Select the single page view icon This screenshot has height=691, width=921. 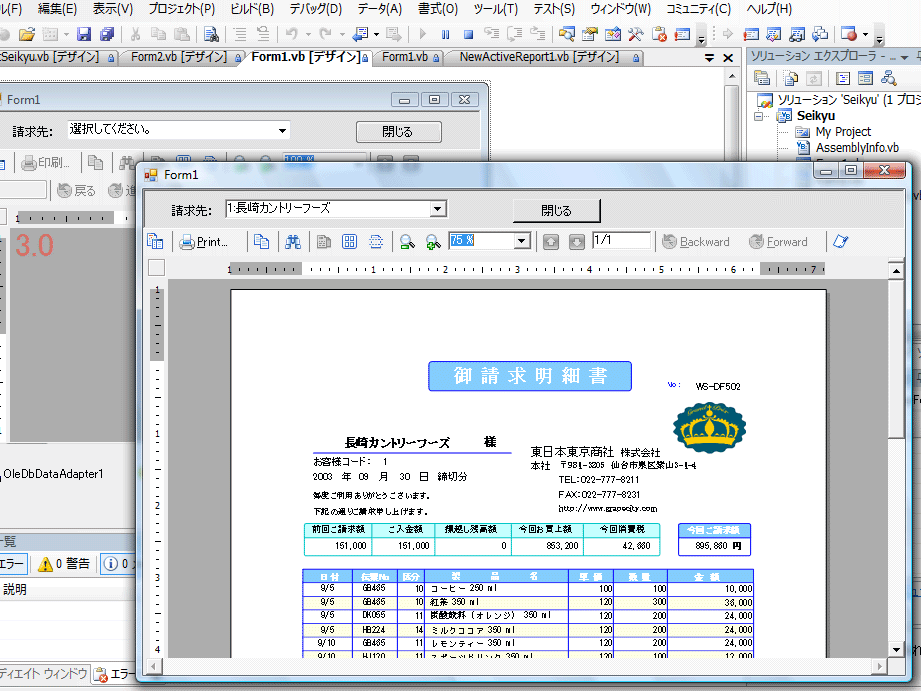point(324,241)
